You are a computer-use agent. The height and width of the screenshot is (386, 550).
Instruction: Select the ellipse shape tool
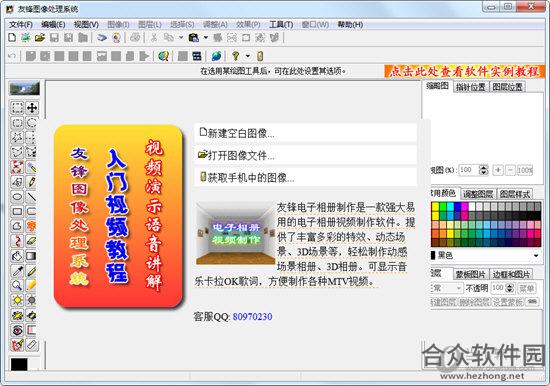point(17,197)
